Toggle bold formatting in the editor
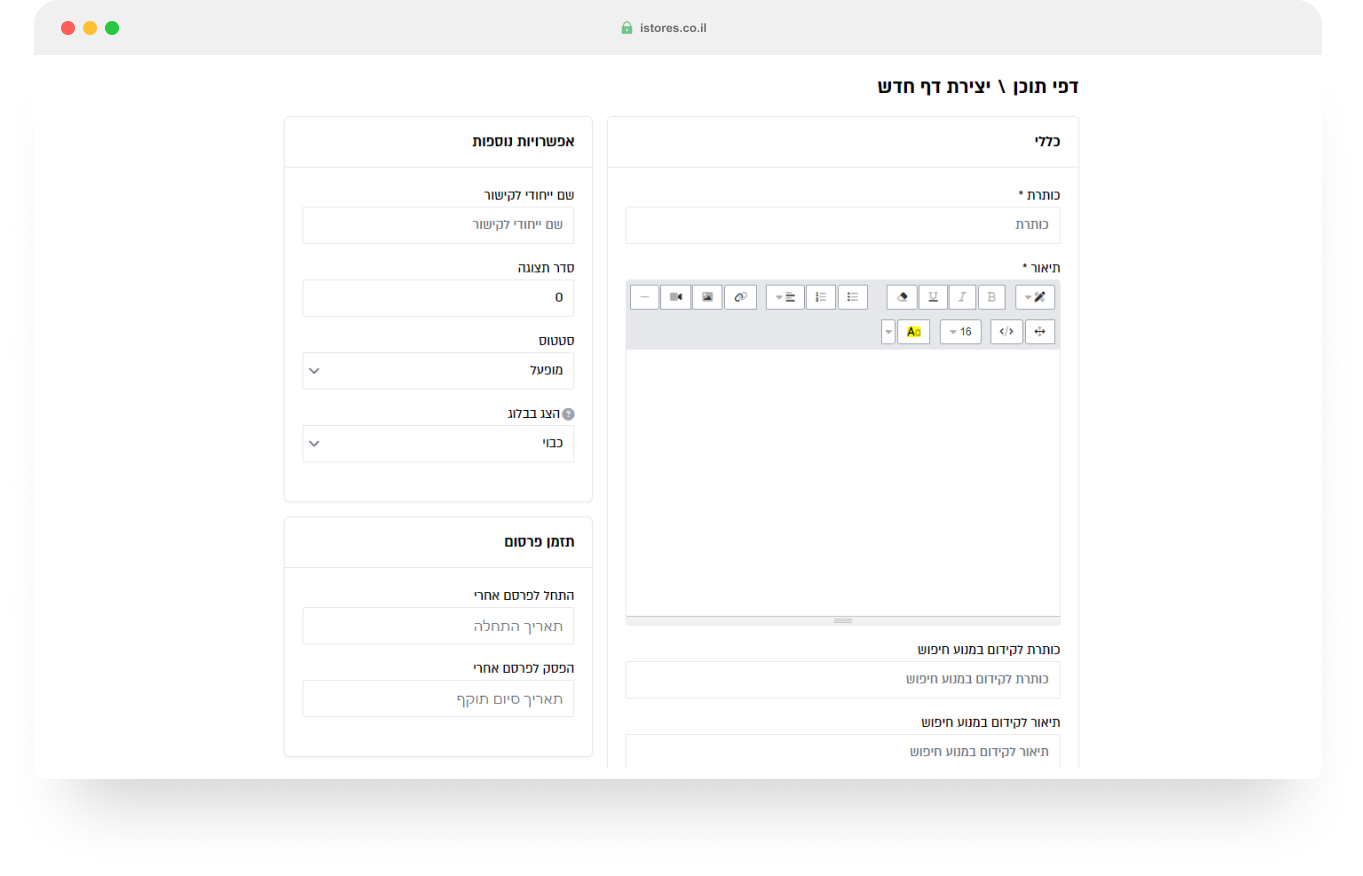 pos(991,297)
